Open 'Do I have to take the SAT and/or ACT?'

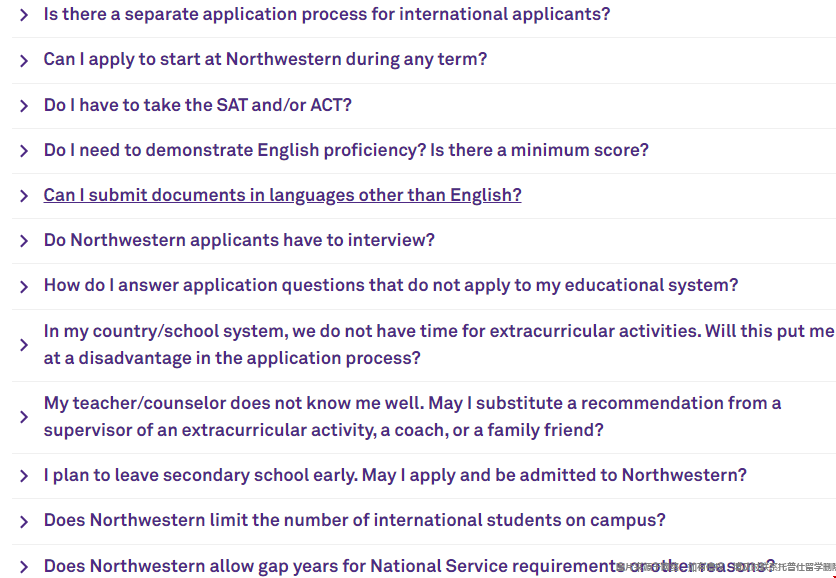point(198,105)
